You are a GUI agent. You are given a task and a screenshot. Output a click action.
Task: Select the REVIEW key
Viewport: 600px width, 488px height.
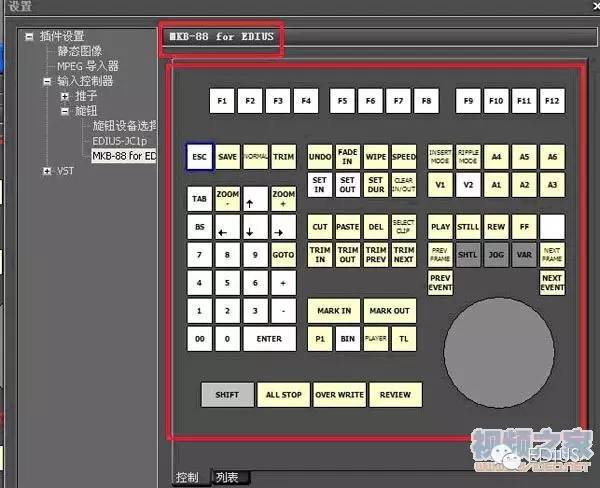396,395
